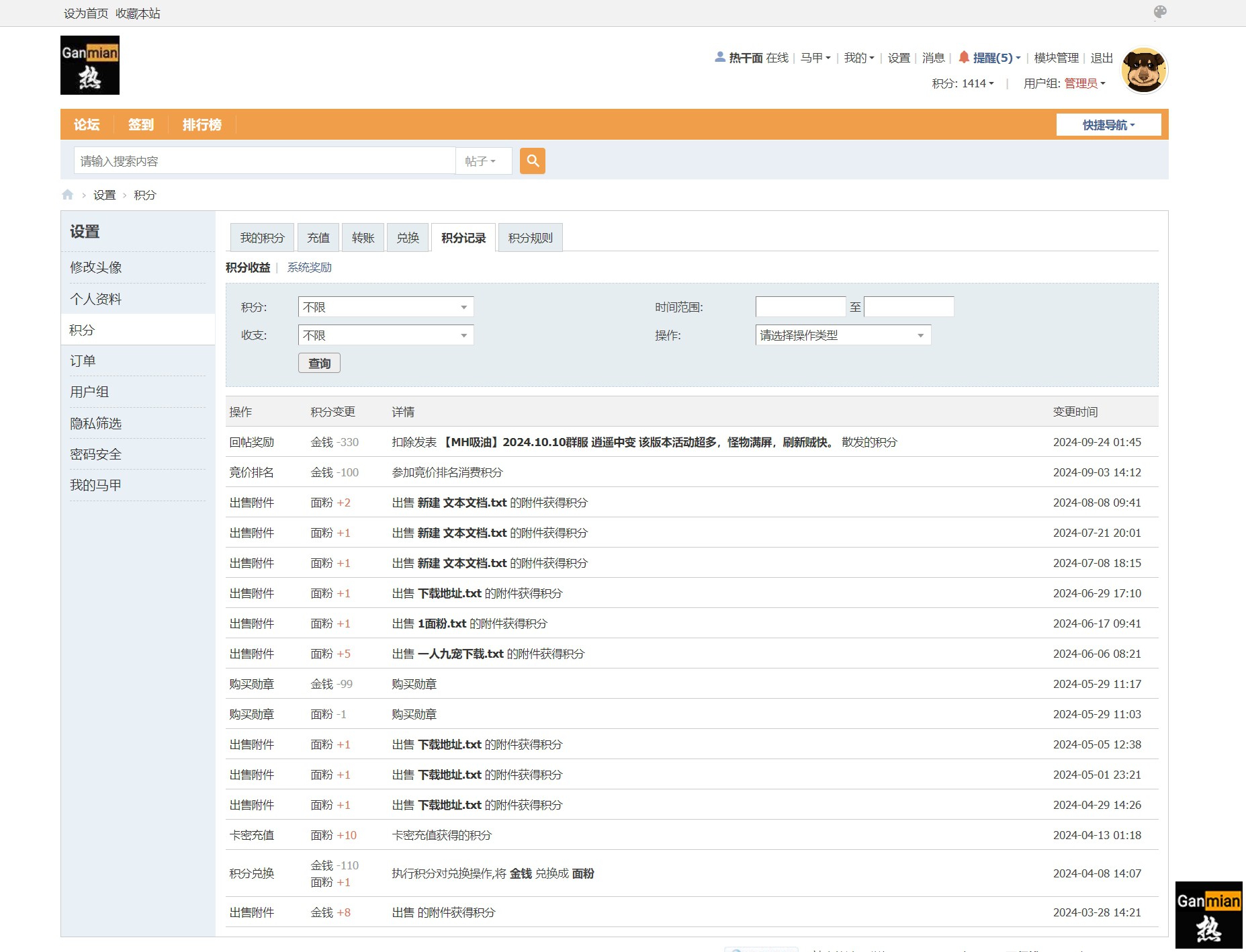Click the time range end date field
Screen dimensions: 1246x952
point(909,307)
